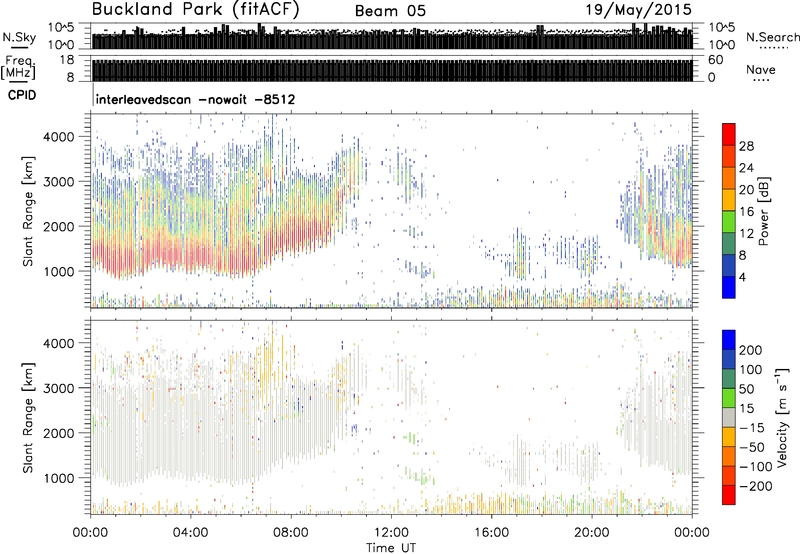The height and width of the screenshot is (554, 800).
Task: Click the 'interleavedscan -nowait -8512' text
Action: point(195,99)
